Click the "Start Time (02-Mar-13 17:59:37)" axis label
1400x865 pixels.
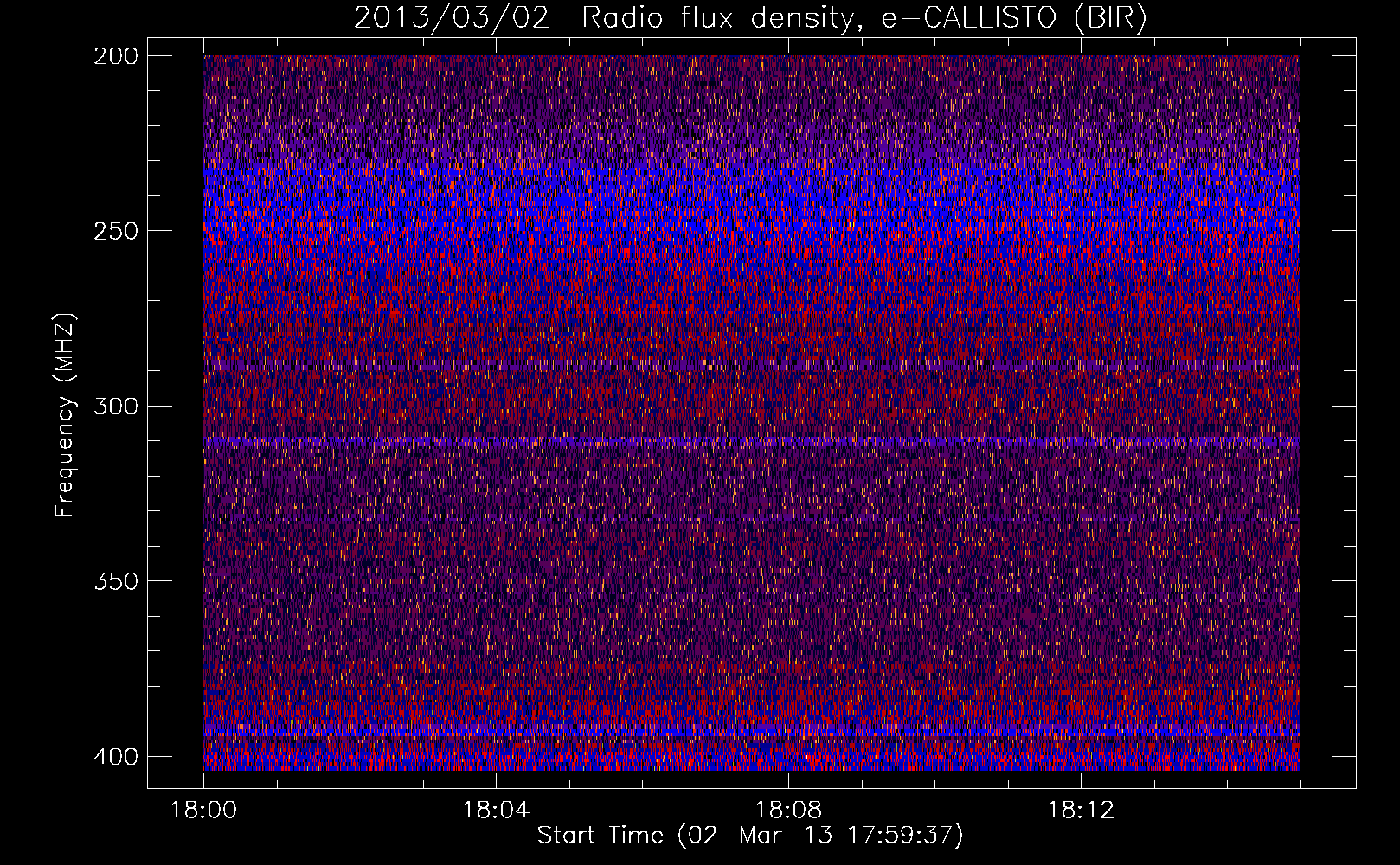click(750, 836)
